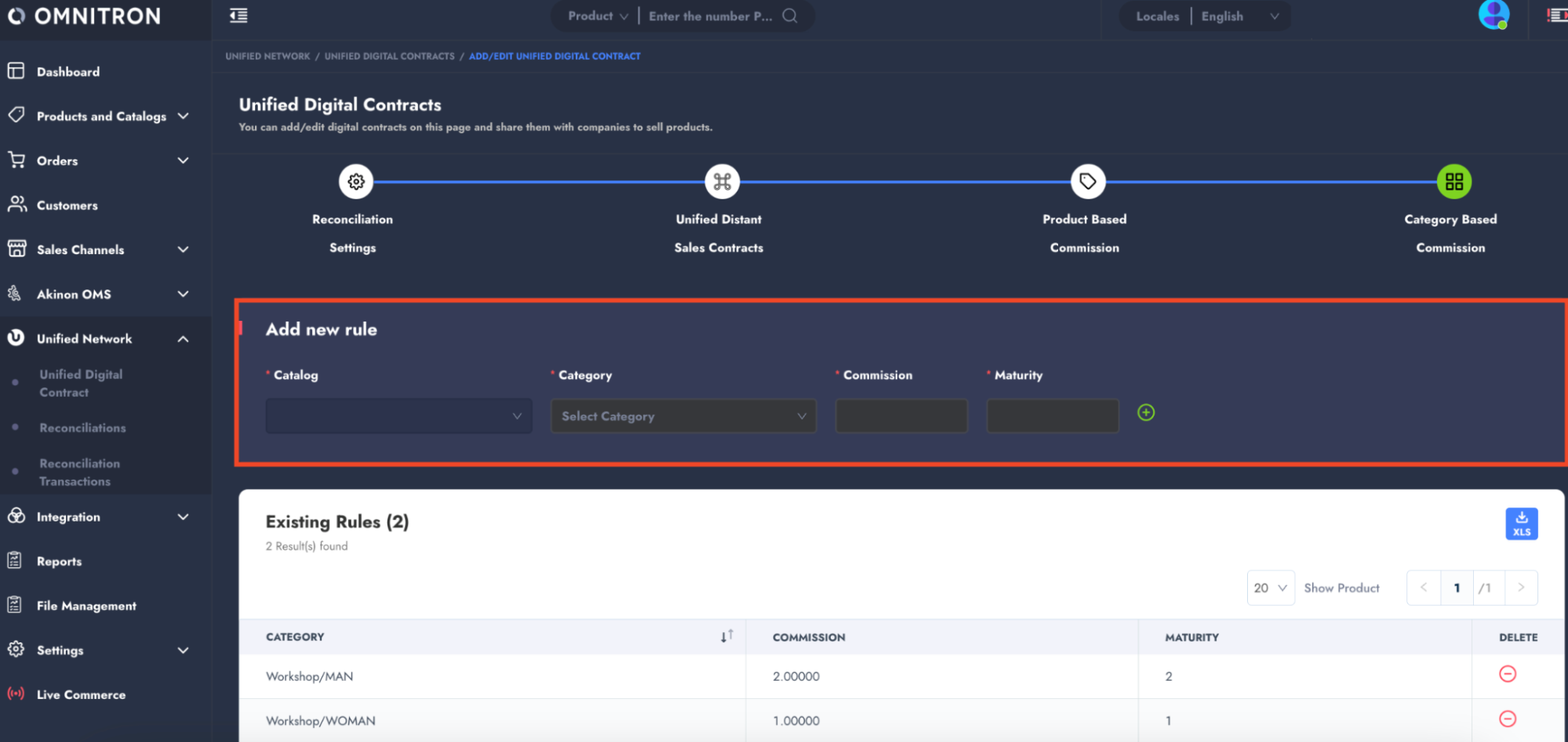Delete the Workshop/MAN rule
The width and height of the screenshot is (1568, 742).
1507,675
